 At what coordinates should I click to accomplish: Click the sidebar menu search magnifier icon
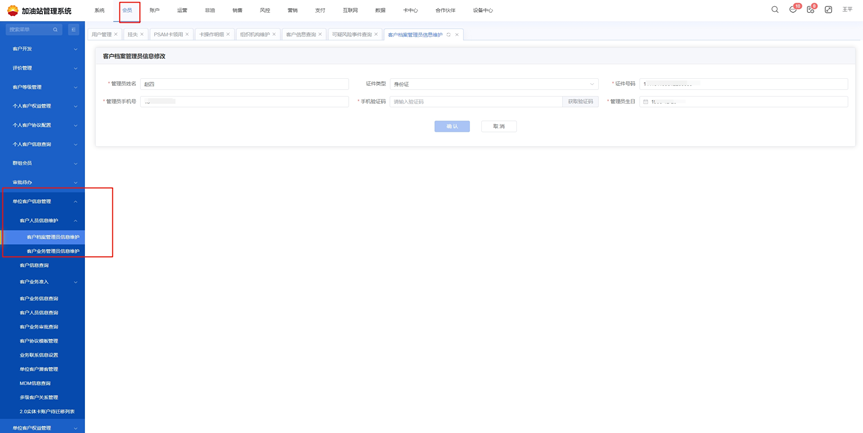[x=56, y=30]
